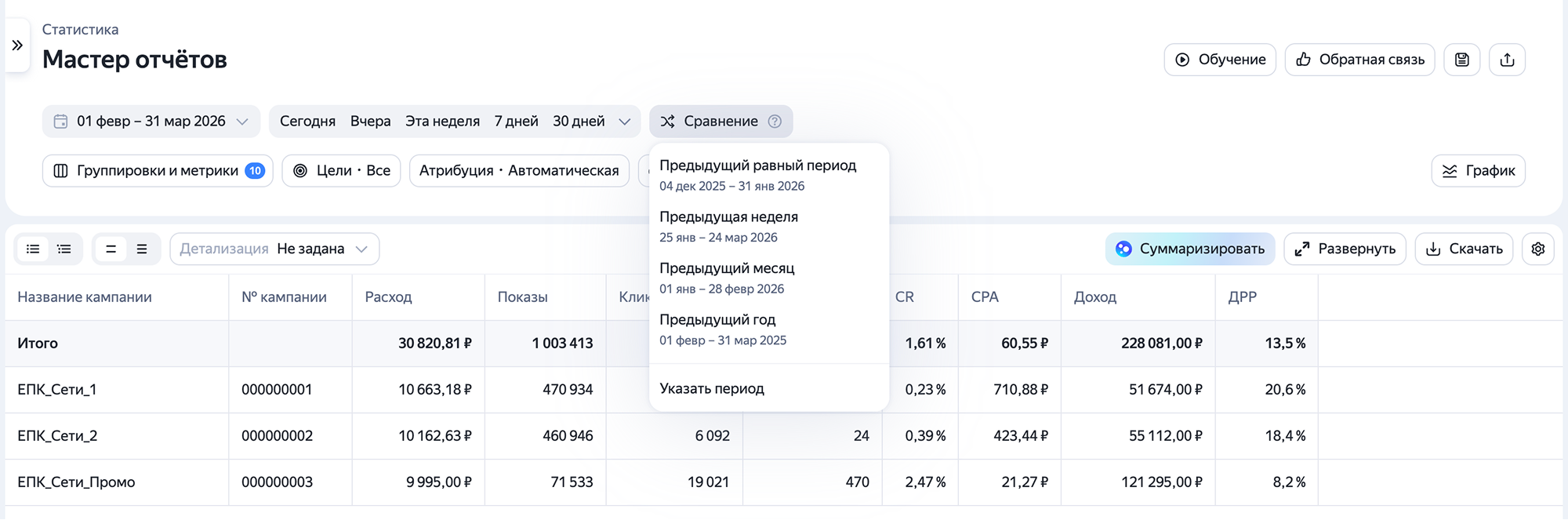Expand the sidebar with double-chevron icon

coord(17,45)
